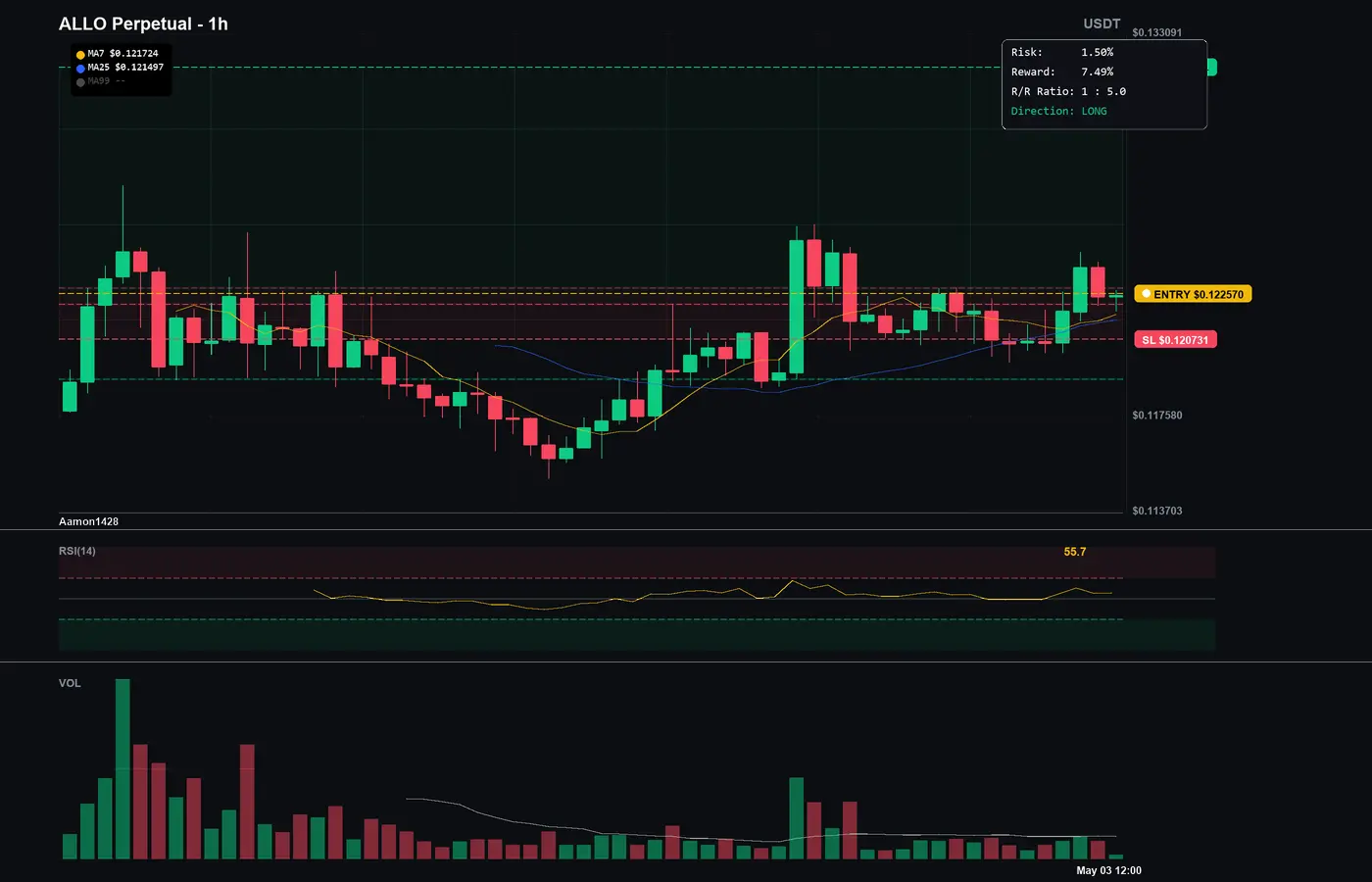This screenshot has height=882, width=1372.
Task: Click the Risk 1.50% line
Action: pos(1062,52)
